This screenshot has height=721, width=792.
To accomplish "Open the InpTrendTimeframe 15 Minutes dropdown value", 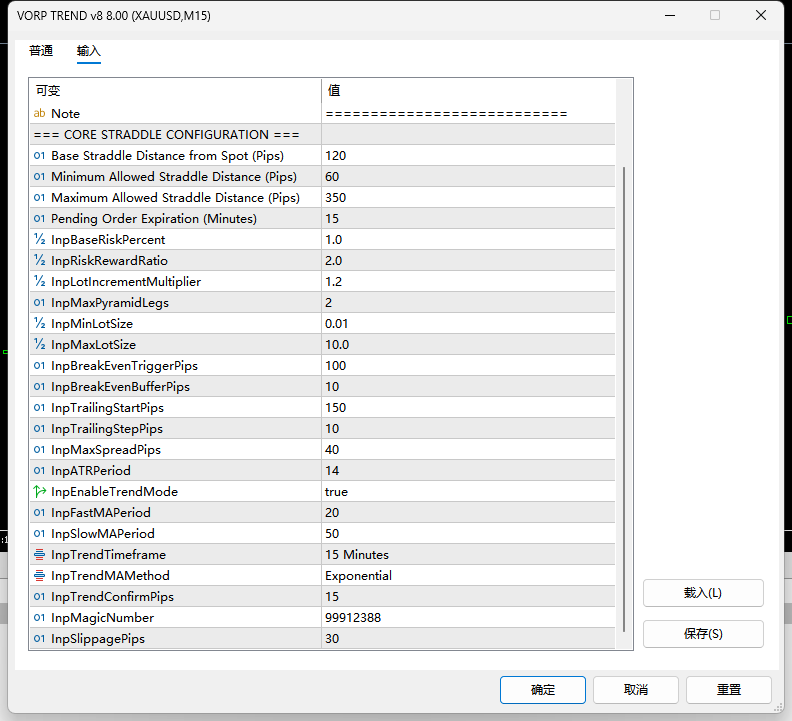I will point(468,554).
